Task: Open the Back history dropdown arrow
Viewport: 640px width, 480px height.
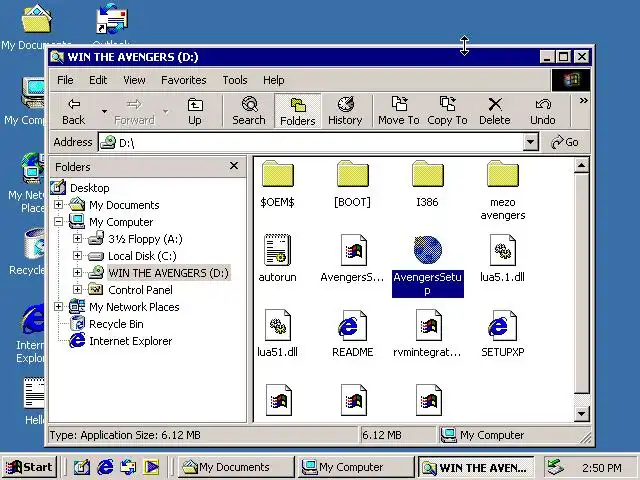Action: tap(104, 111)
